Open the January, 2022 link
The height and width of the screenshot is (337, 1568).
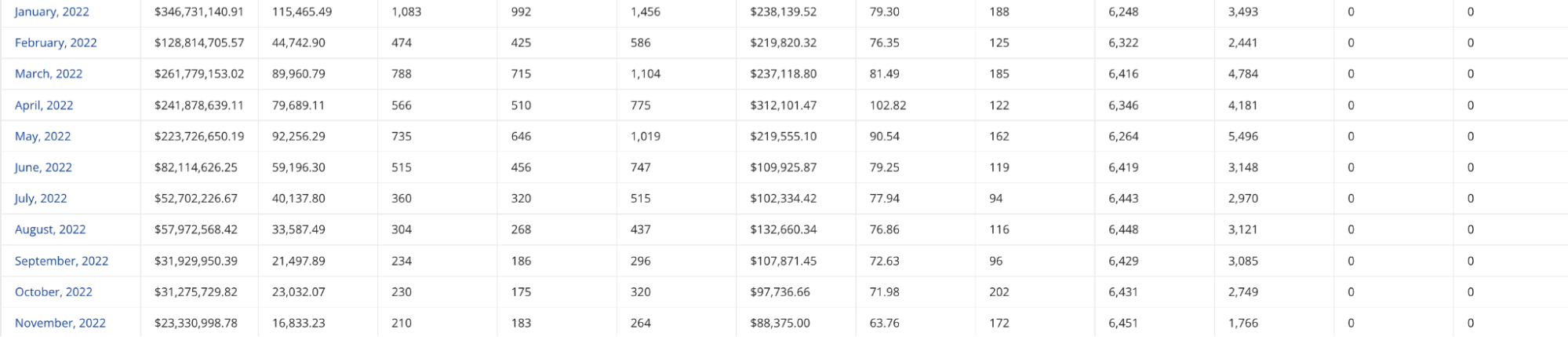pos(52,12)
